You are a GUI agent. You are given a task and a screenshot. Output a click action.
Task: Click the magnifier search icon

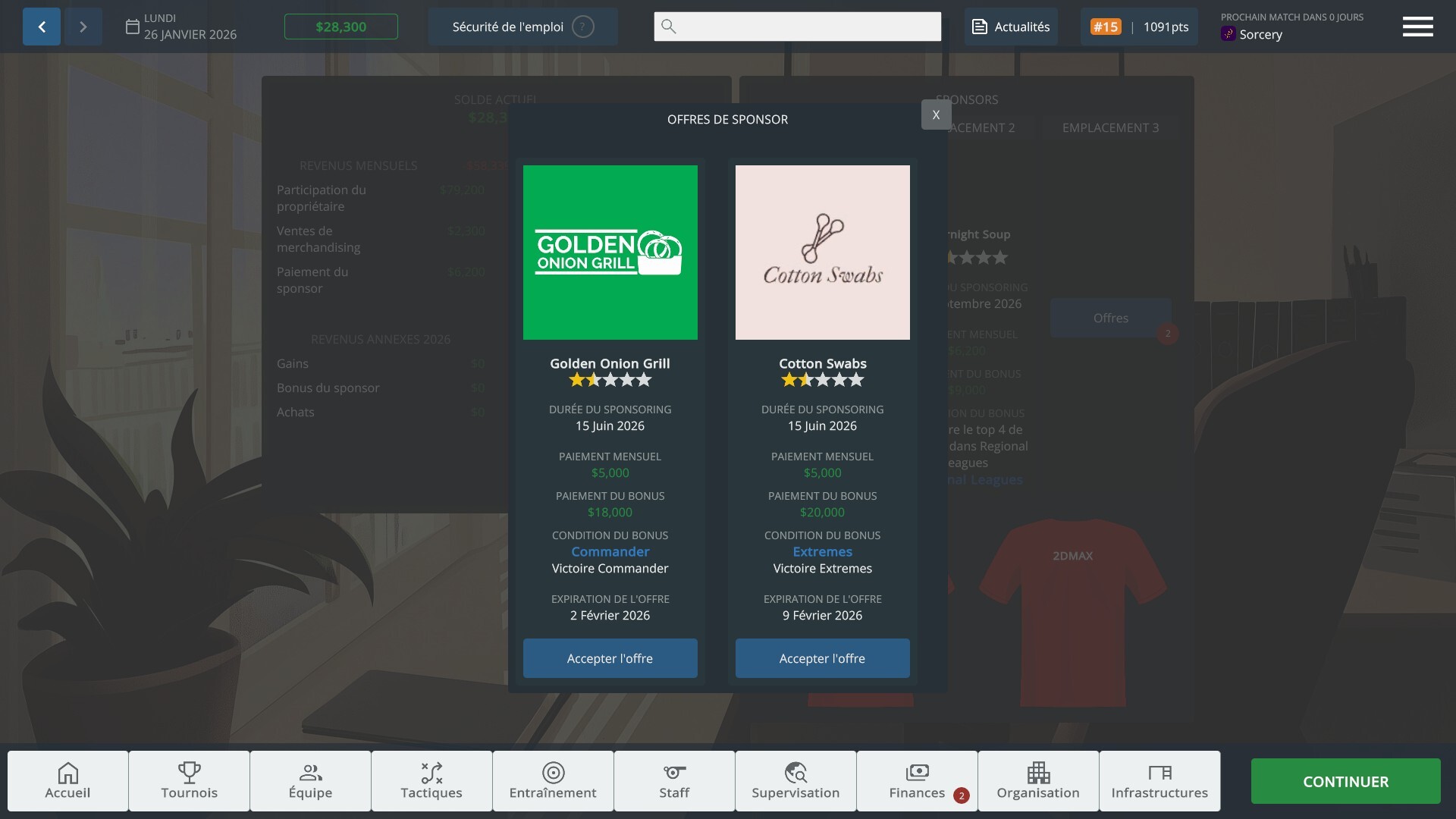668,27
